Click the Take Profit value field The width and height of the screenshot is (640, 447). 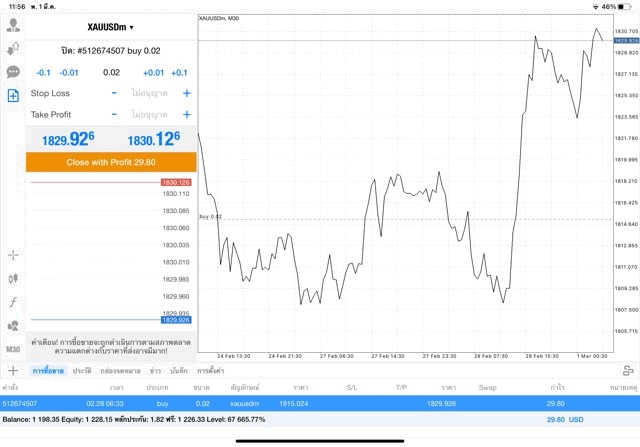click(150, 114)
